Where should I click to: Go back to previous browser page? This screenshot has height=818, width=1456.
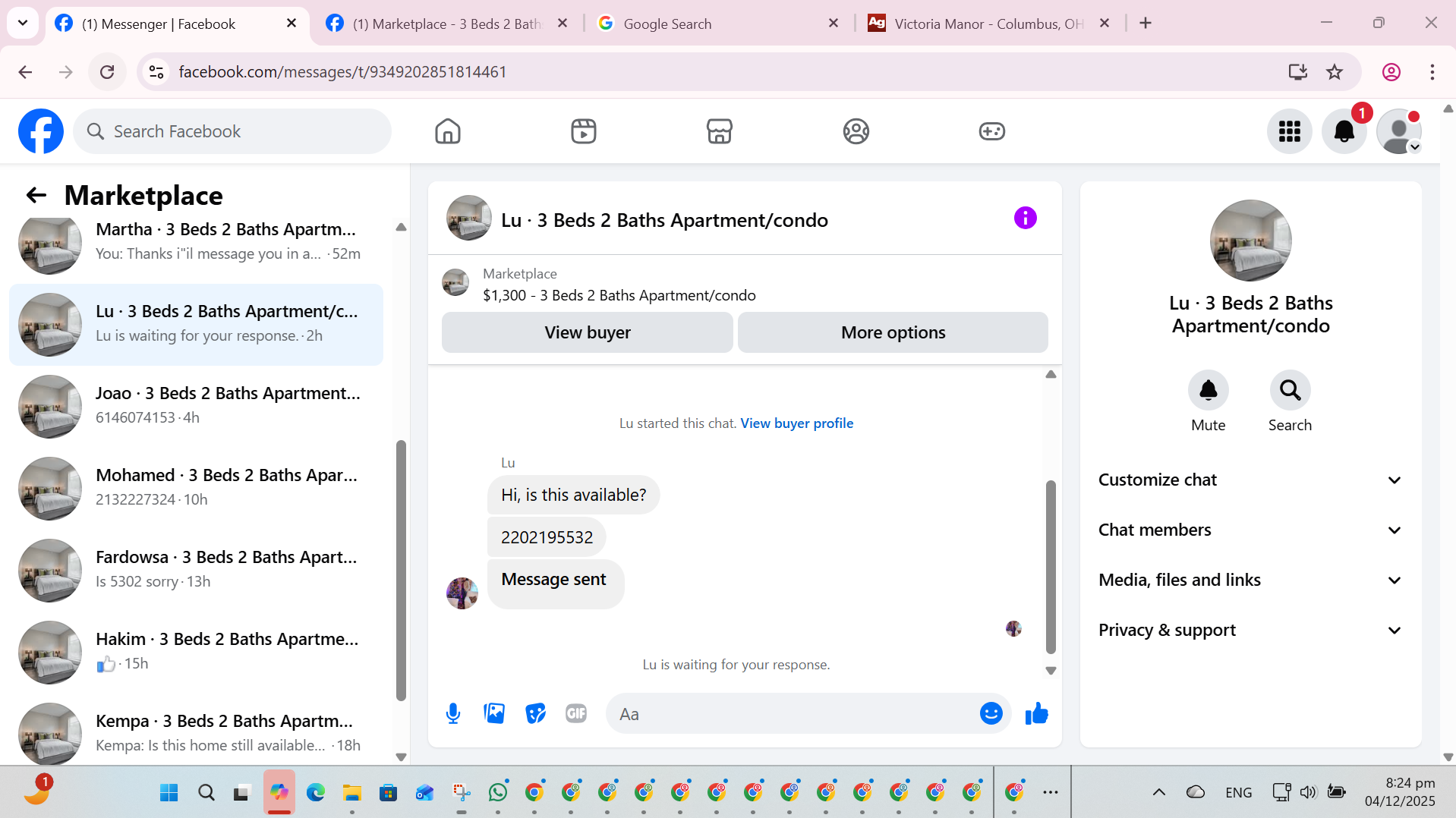tap(25, 72)
